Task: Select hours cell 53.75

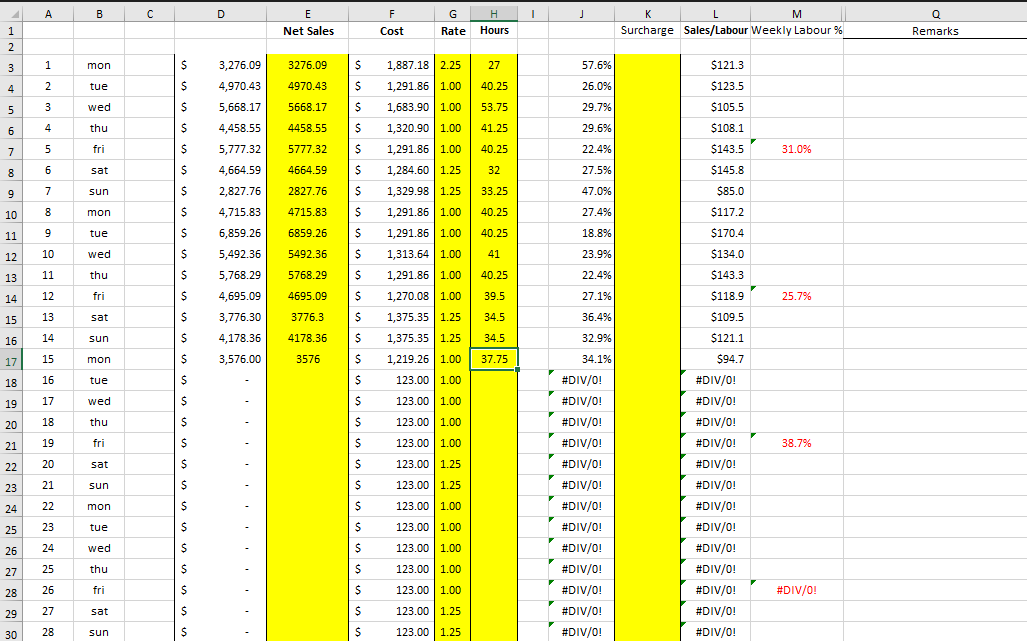Action: (494, 107)
